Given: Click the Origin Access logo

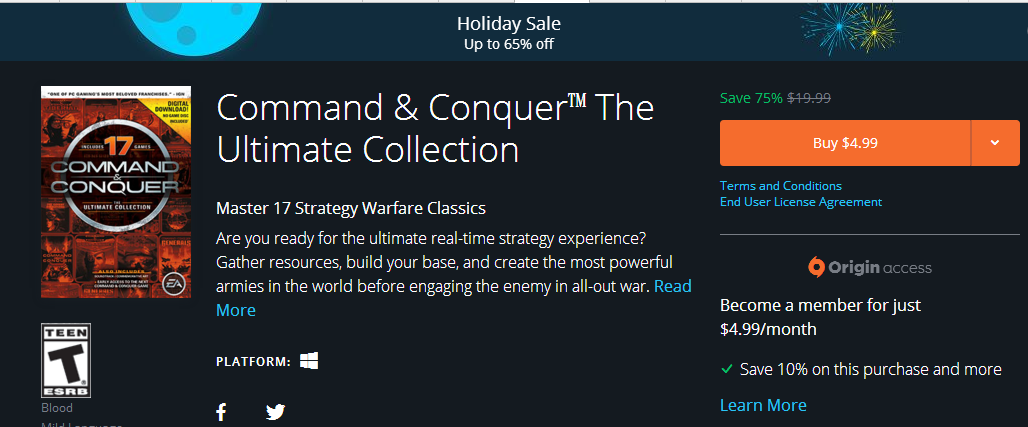Looking at the screenshot, I should tap(870, 267).
